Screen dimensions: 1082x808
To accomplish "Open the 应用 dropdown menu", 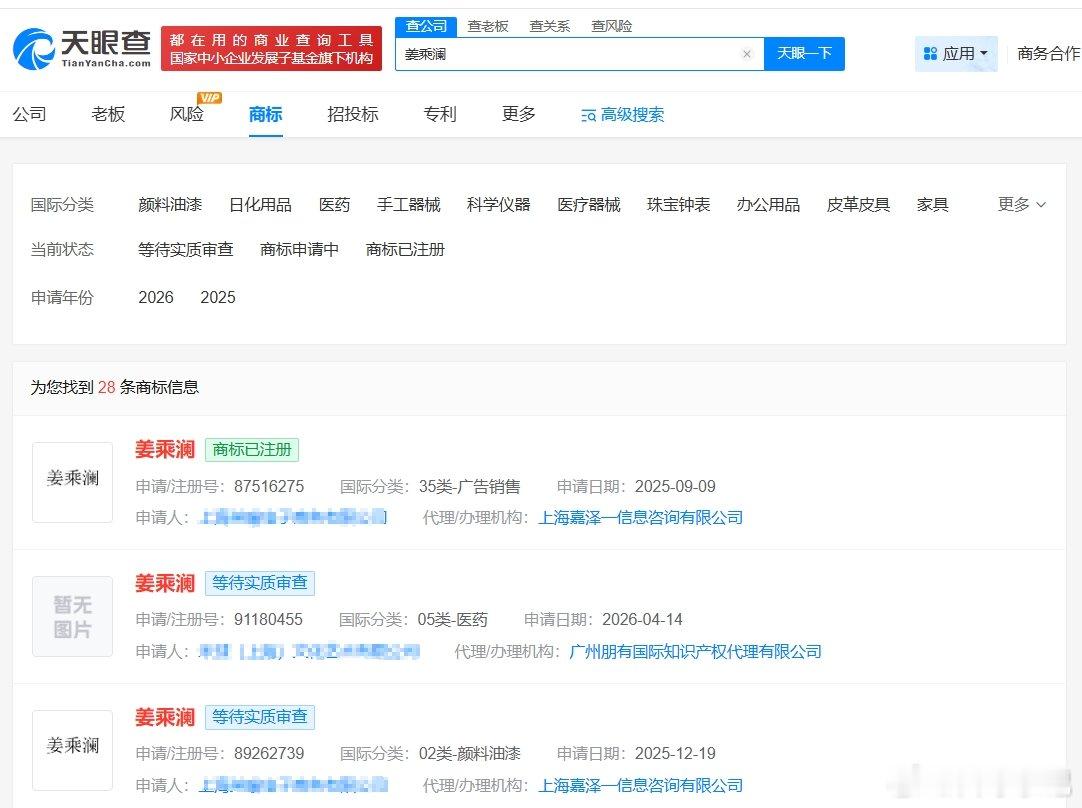I will click(956, 54).
